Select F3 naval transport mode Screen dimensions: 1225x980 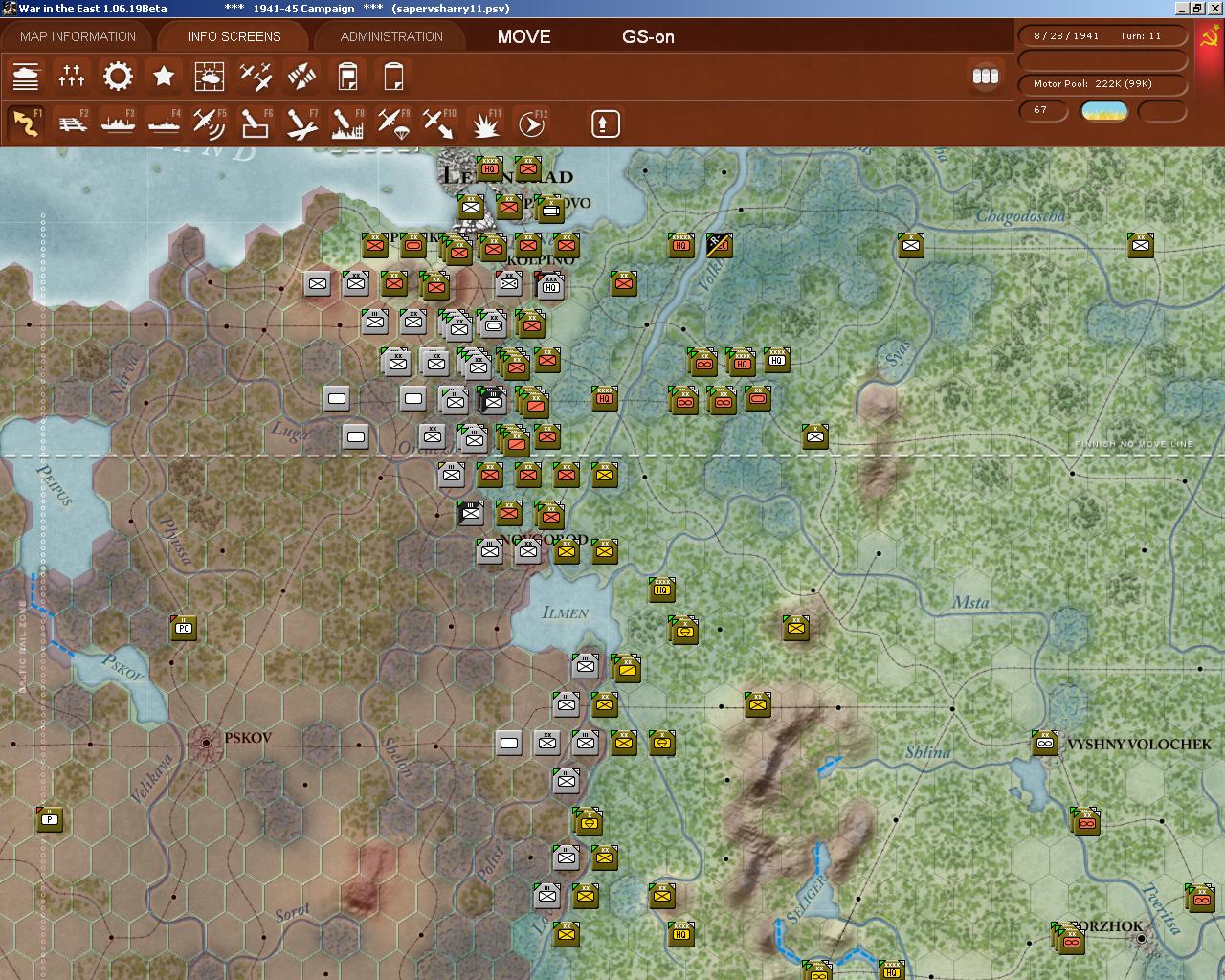(x=118, y=123)
